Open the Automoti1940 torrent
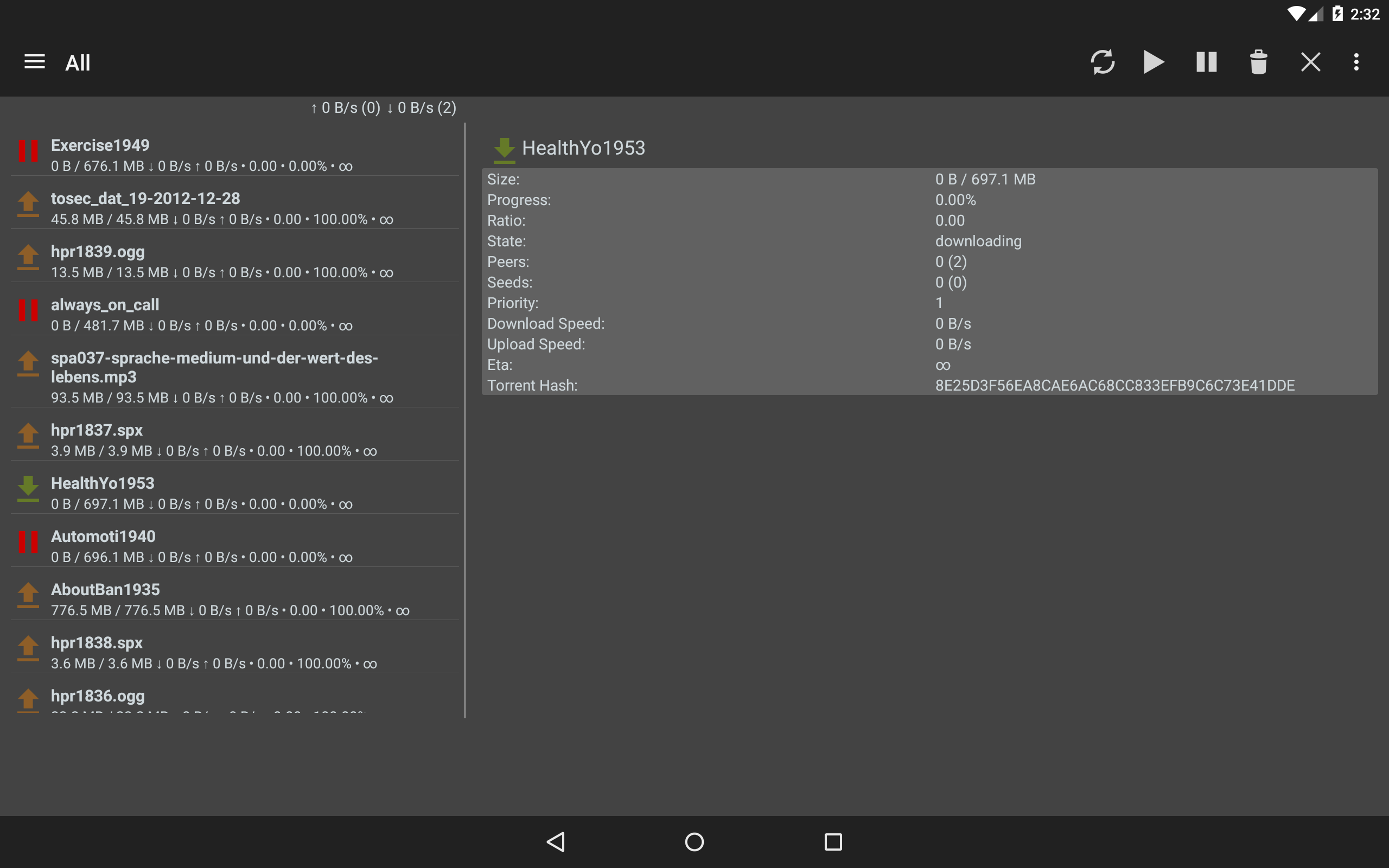The width and height of the screenshot is (1389, 868). tap(235, 546)
